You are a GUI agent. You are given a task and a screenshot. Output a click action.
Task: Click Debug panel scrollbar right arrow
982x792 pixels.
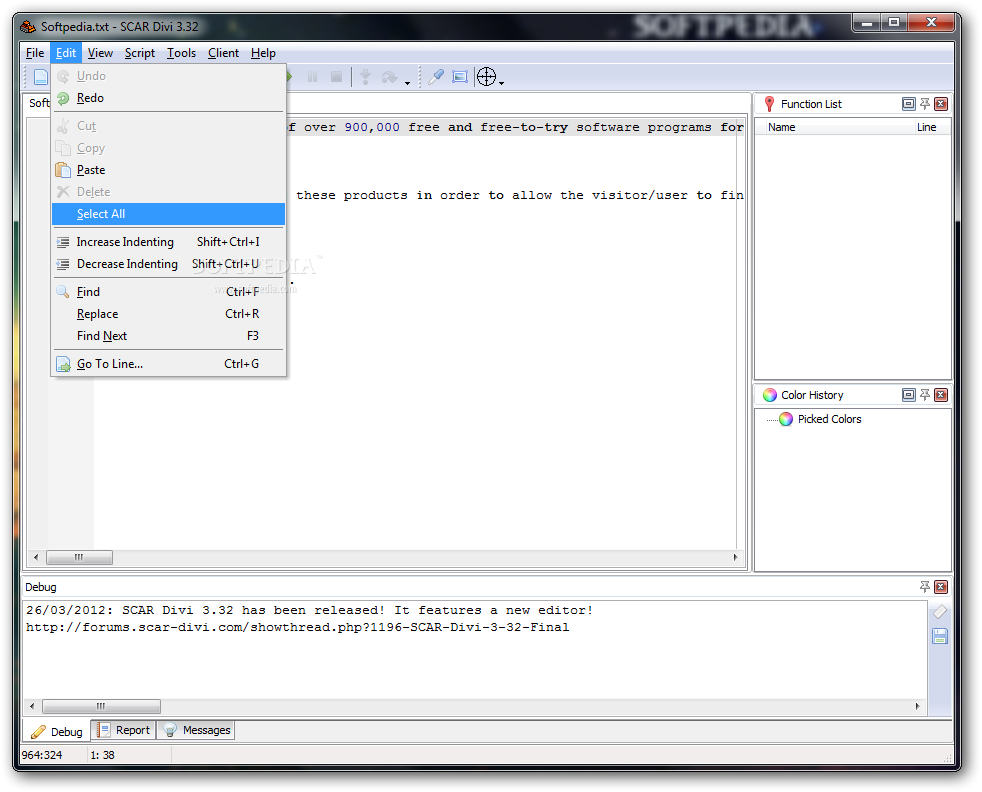(917, 706)
